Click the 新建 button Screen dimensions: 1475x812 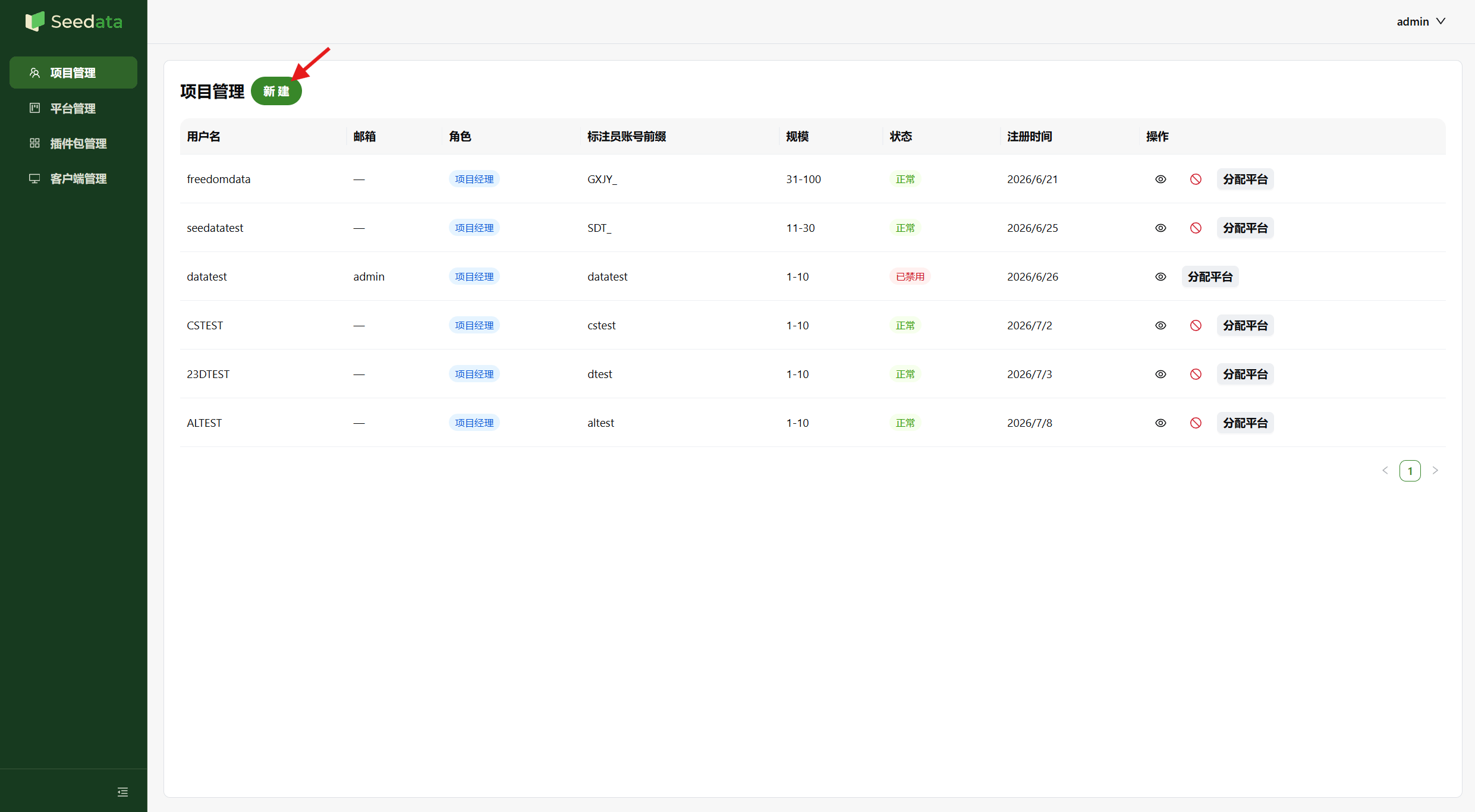click(276, 91)
